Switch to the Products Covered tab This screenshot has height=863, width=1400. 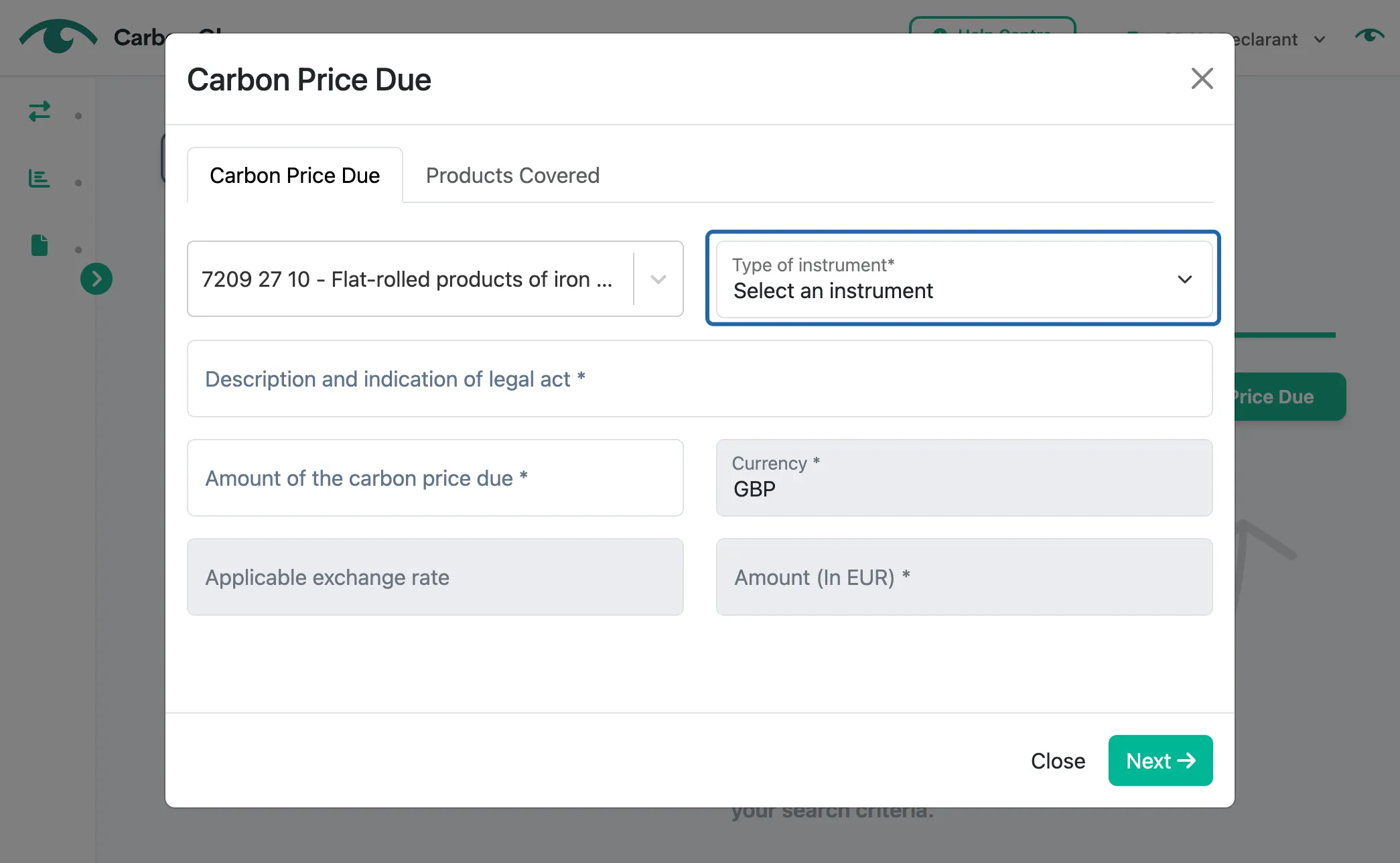[x=512, y=176]
